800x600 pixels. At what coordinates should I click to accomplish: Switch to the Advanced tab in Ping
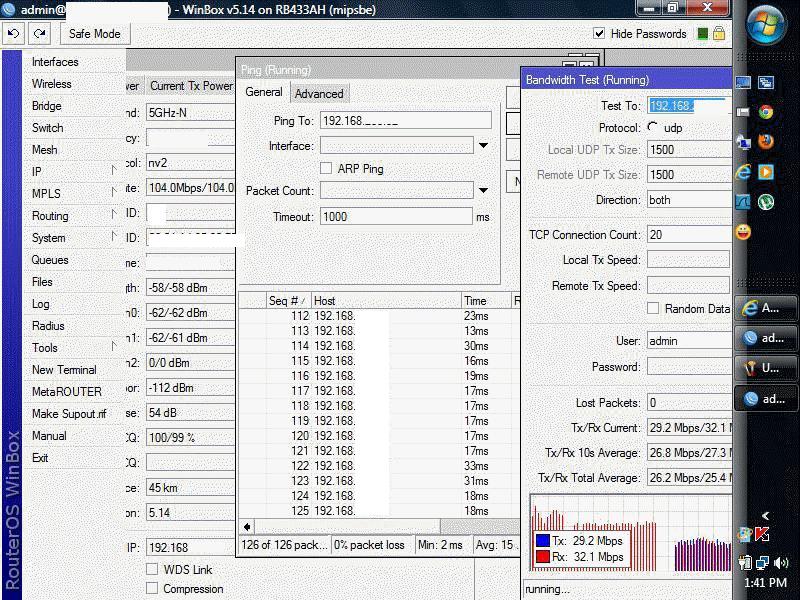coord(319,94)
